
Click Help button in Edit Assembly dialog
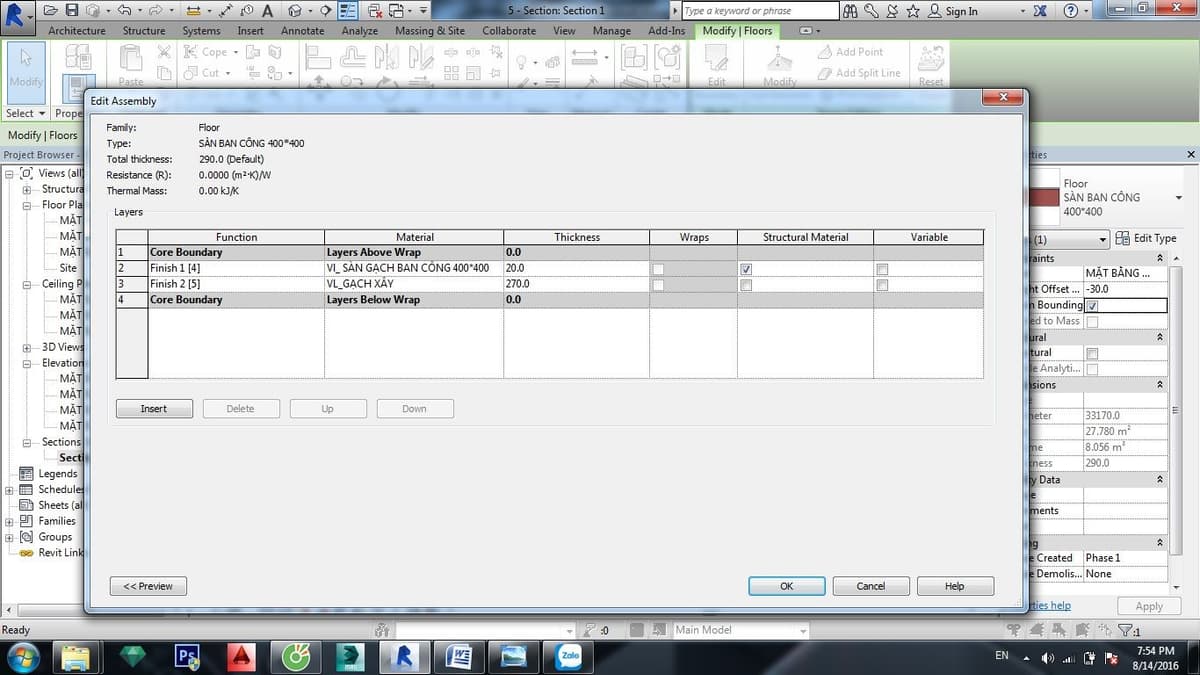955,586
